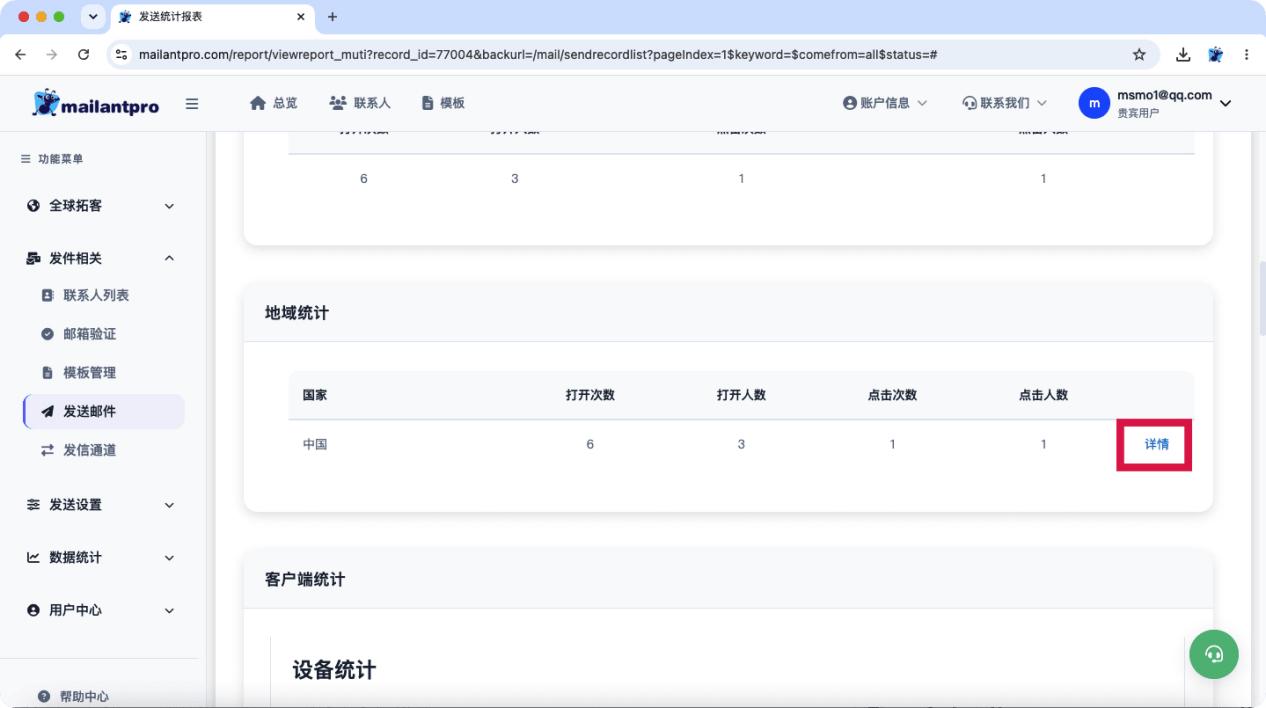Click 点击人数 header in 地域统计 table
The image size is (1266, 708).
tap(1043, 395)
